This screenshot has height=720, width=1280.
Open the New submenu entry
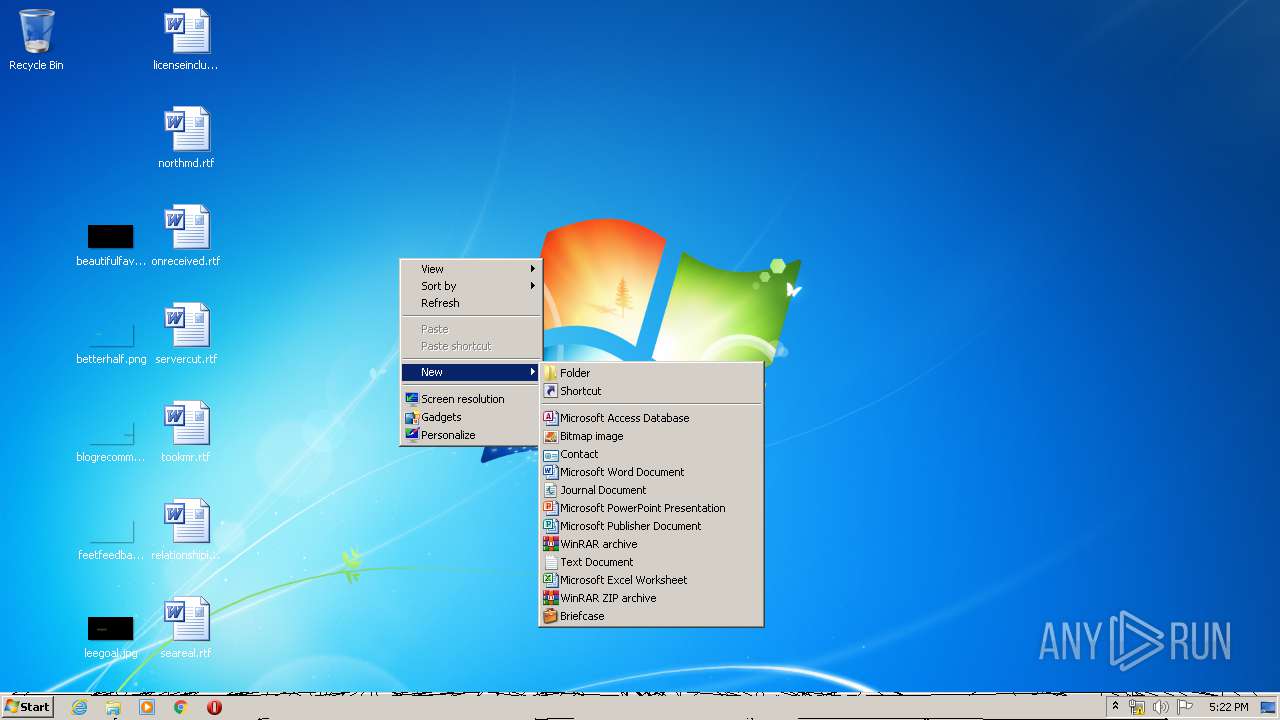point(471,372)
